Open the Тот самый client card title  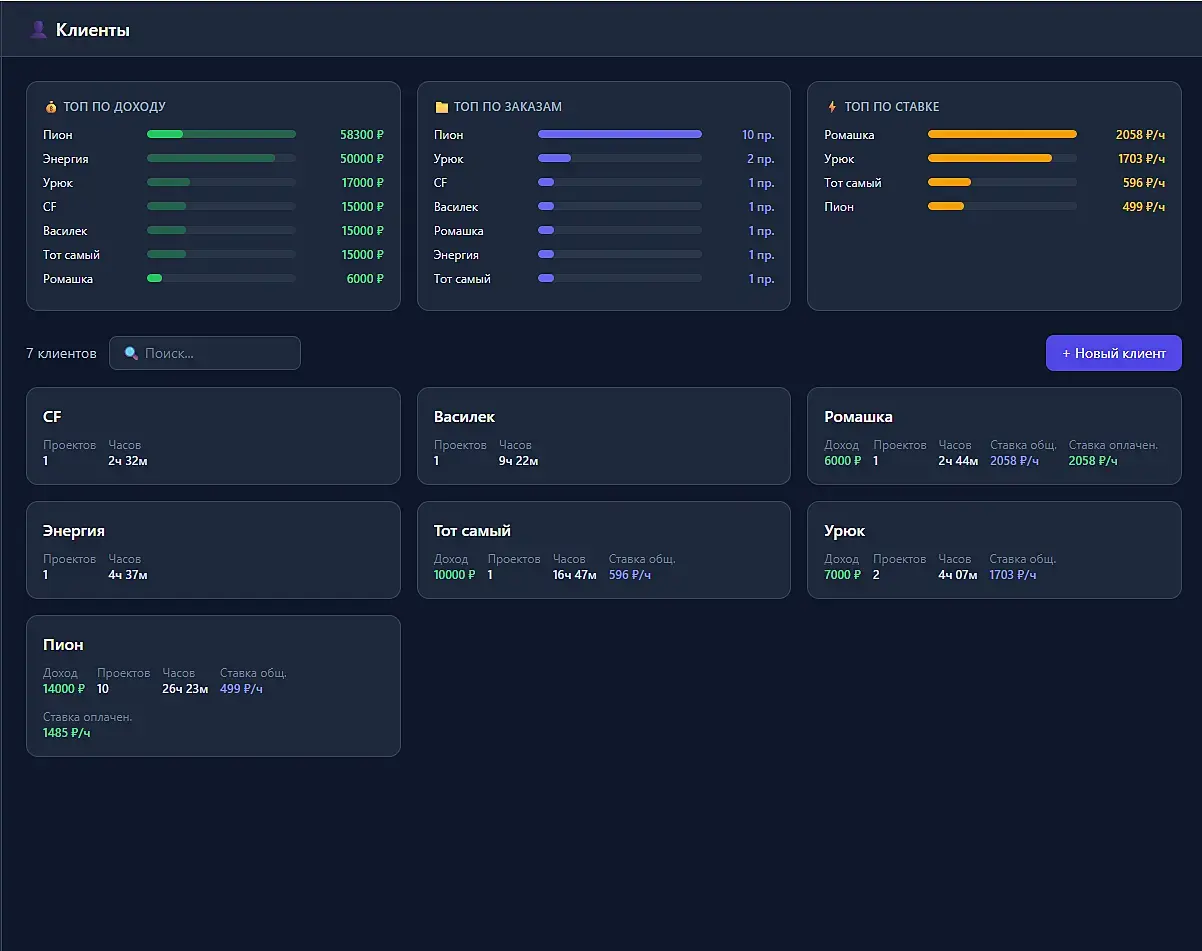tap(472, 531)
